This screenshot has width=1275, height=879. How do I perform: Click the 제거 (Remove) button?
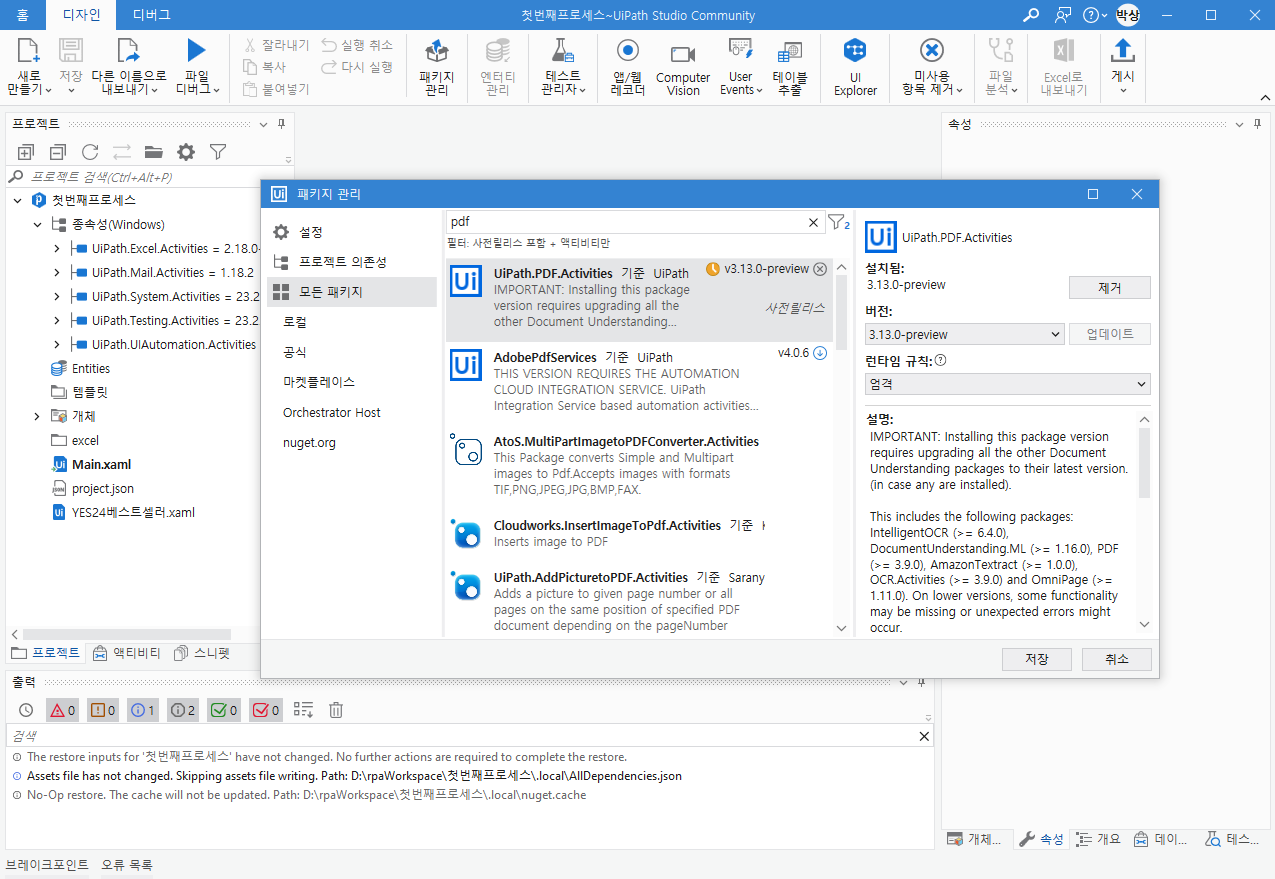tap(1109, 288)
